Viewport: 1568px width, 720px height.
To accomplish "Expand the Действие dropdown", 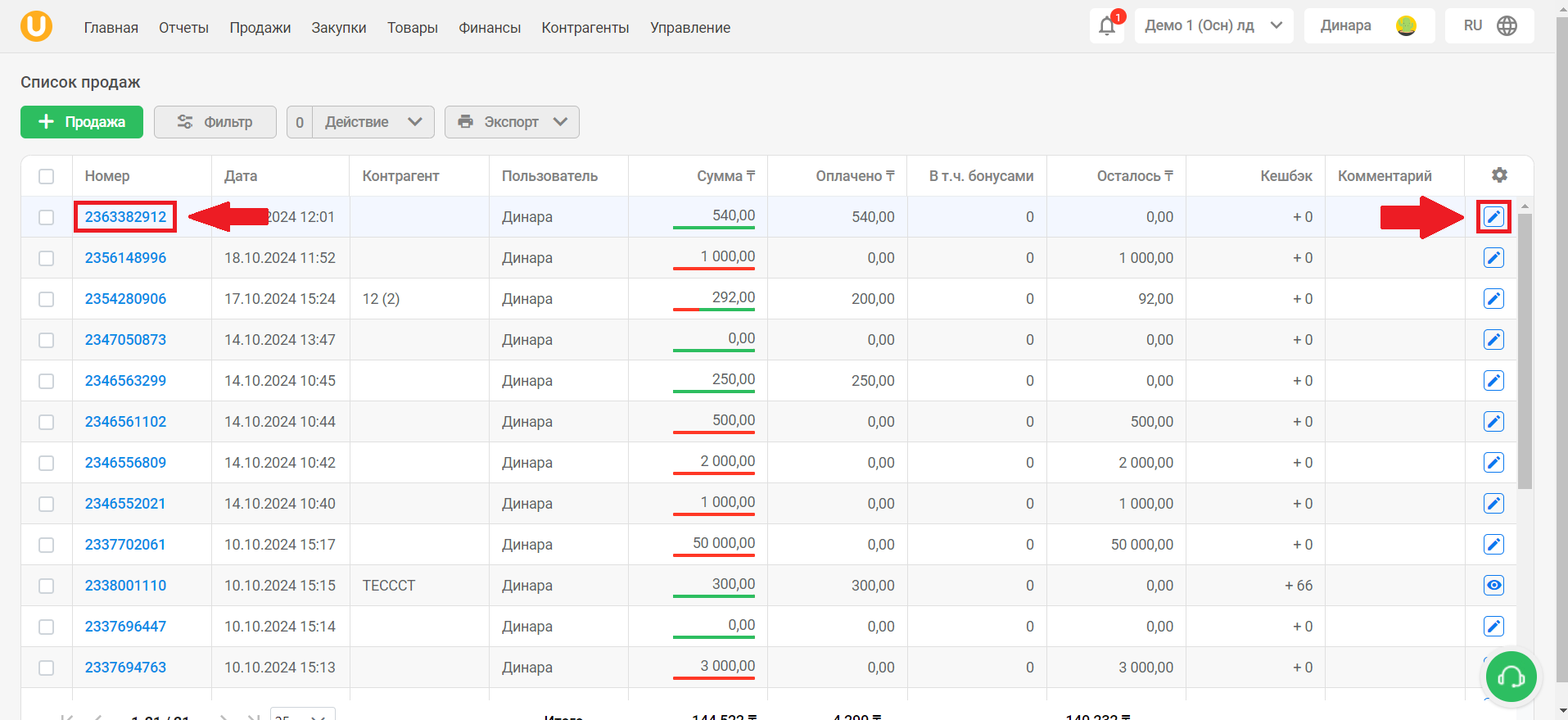I will click(x=373, y=122).
